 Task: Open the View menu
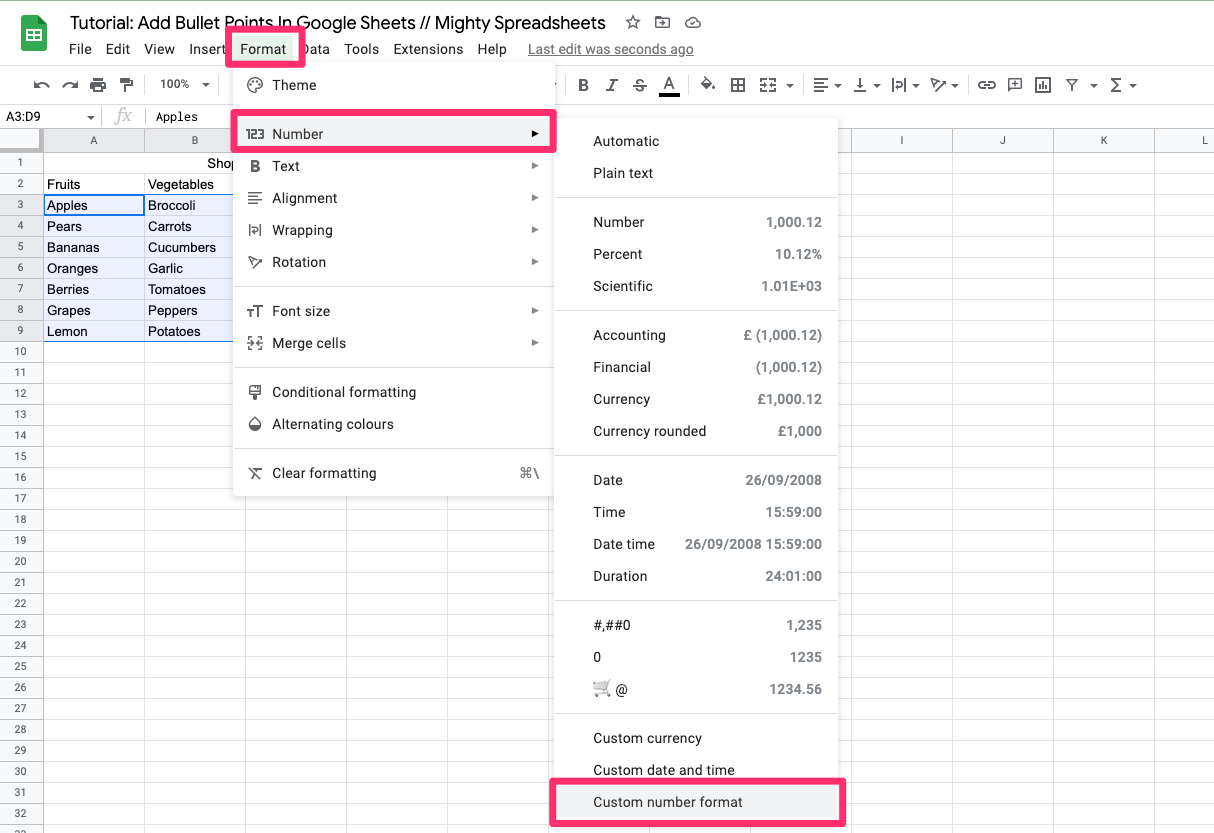(159, 49)
